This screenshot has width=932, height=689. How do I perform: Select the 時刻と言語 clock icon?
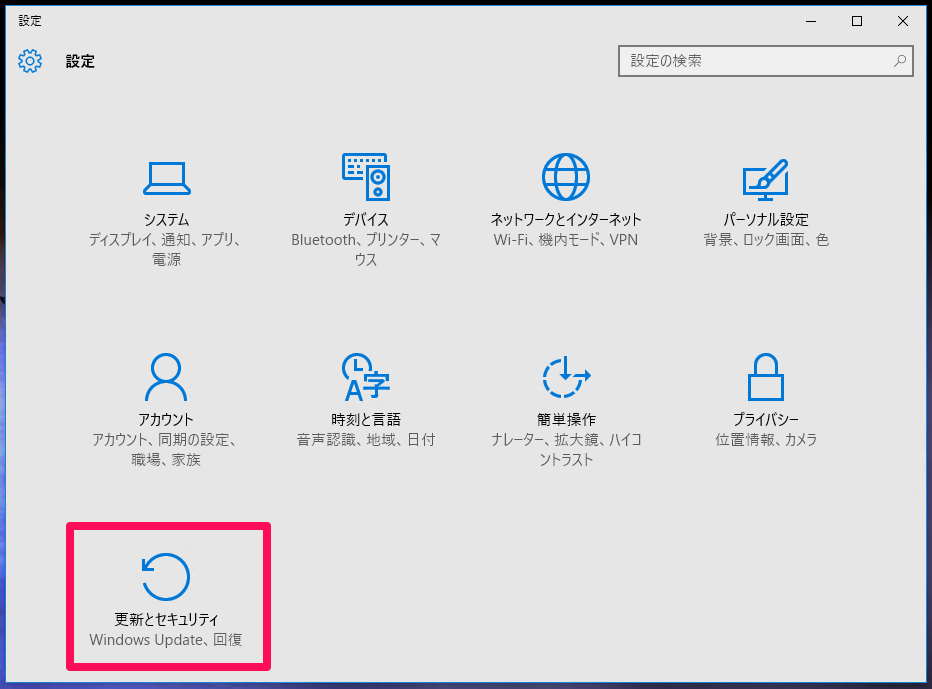coord(366,375)
